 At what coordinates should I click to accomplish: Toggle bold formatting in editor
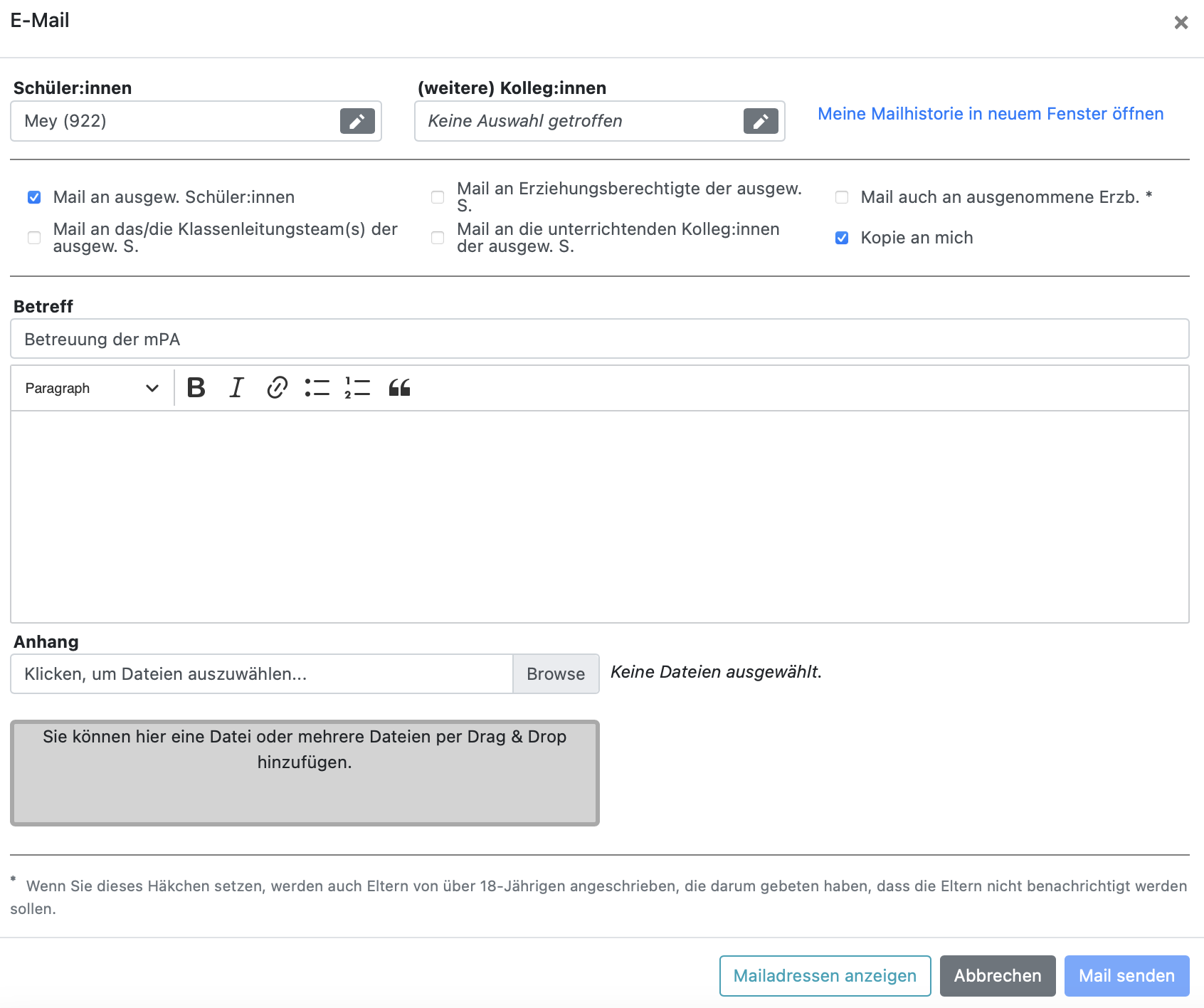pyautogui.click(x=196, y=388)
